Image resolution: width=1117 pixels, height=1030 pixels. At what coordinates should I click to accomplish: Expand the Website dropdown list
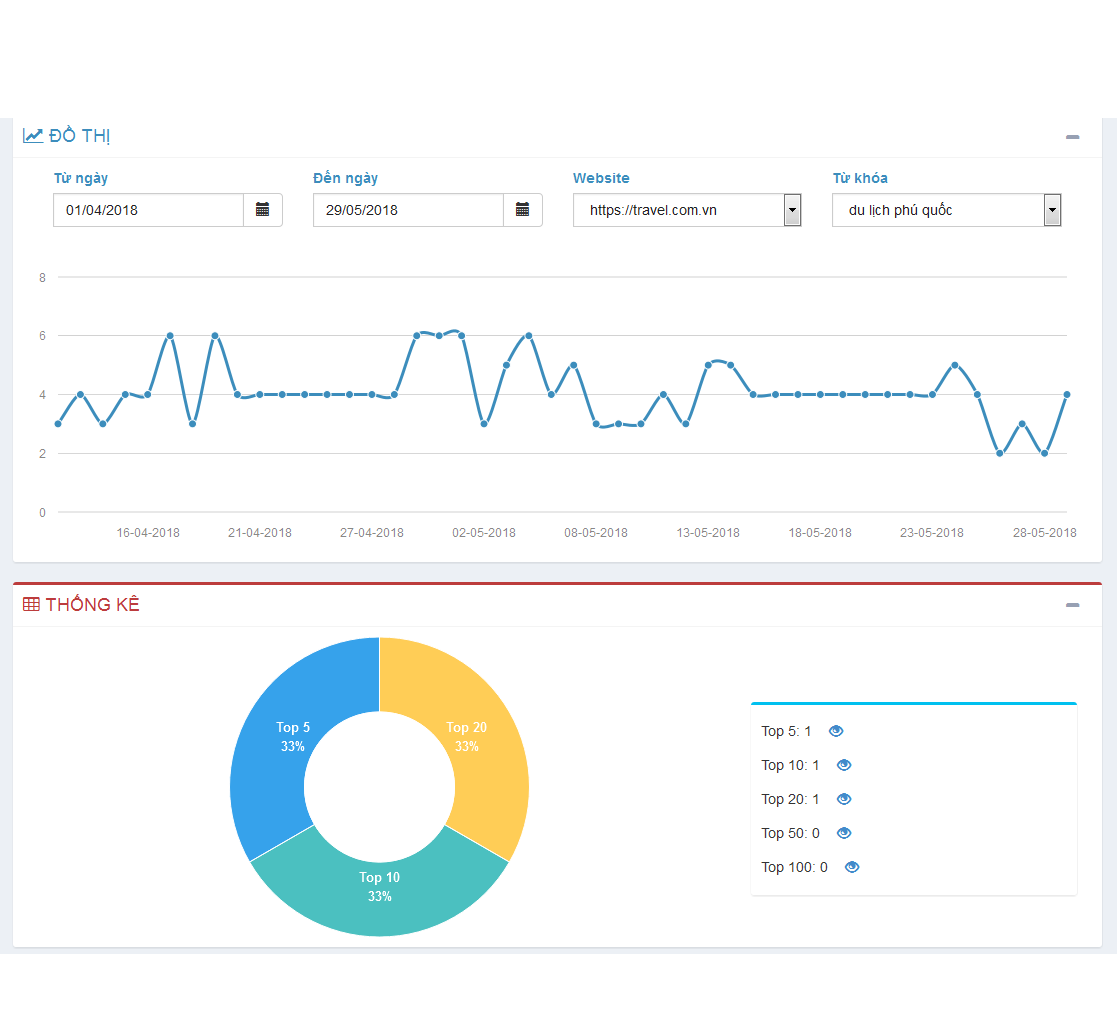coord(792,210)
